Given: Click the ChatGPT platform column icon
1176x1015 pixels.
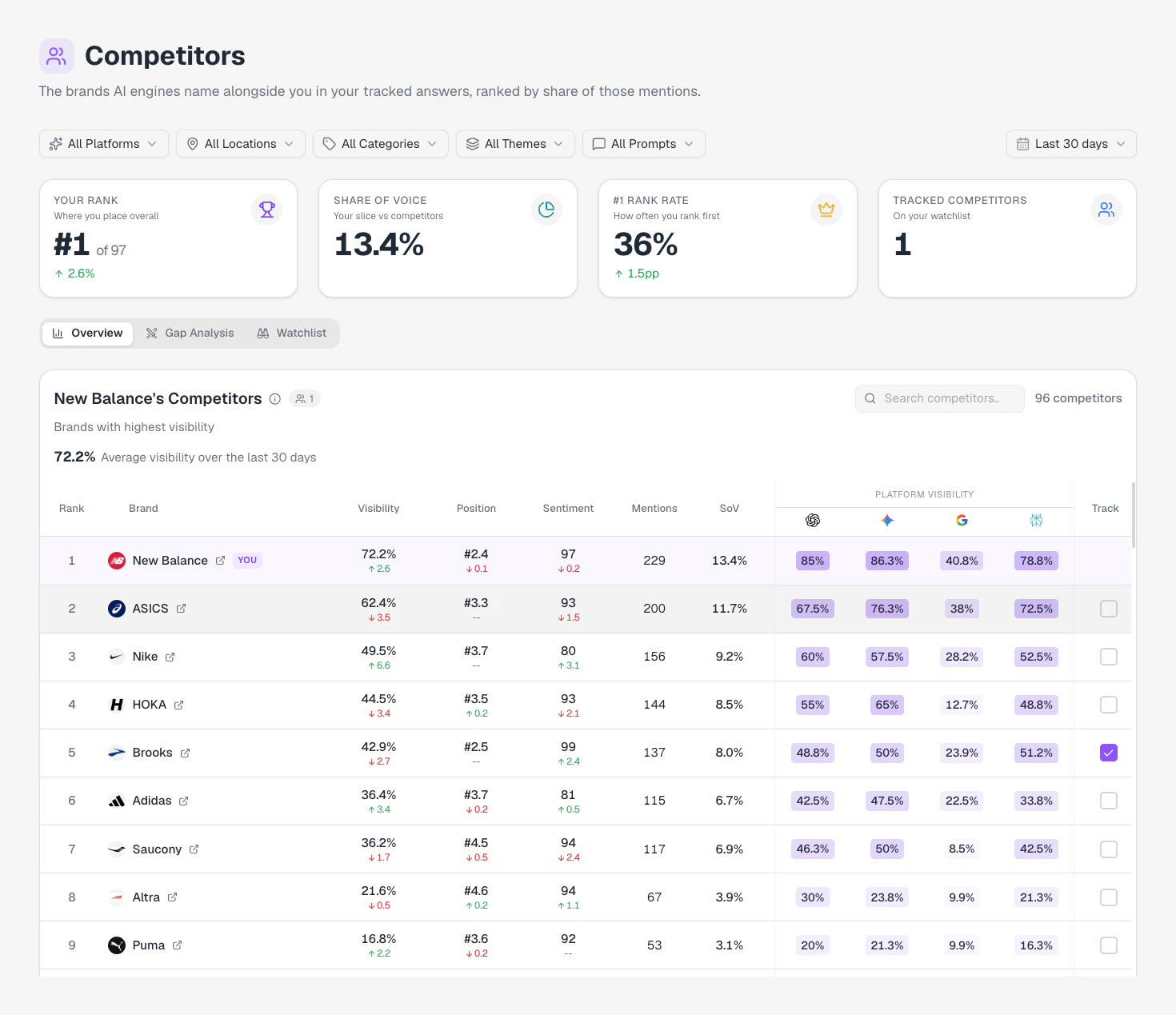Looking at the screenshot, I should [813, 521].
